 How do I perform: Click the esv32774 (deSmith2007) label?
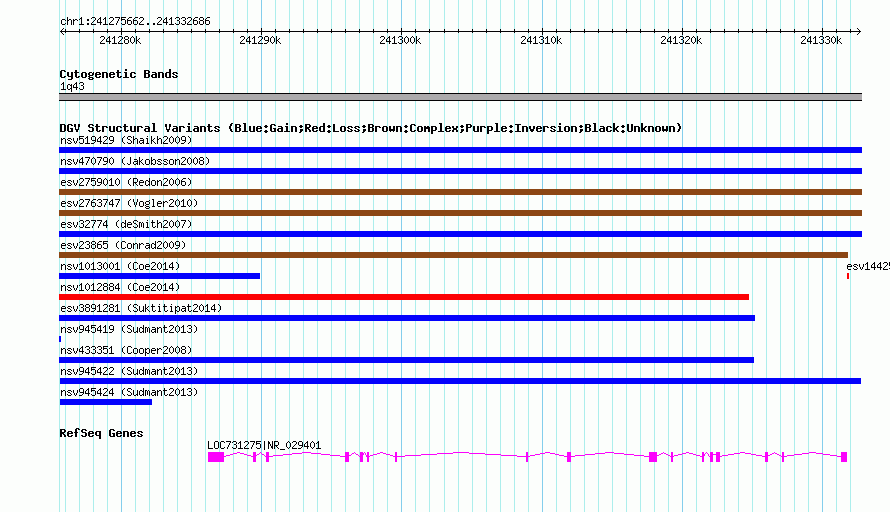(126, 224)
